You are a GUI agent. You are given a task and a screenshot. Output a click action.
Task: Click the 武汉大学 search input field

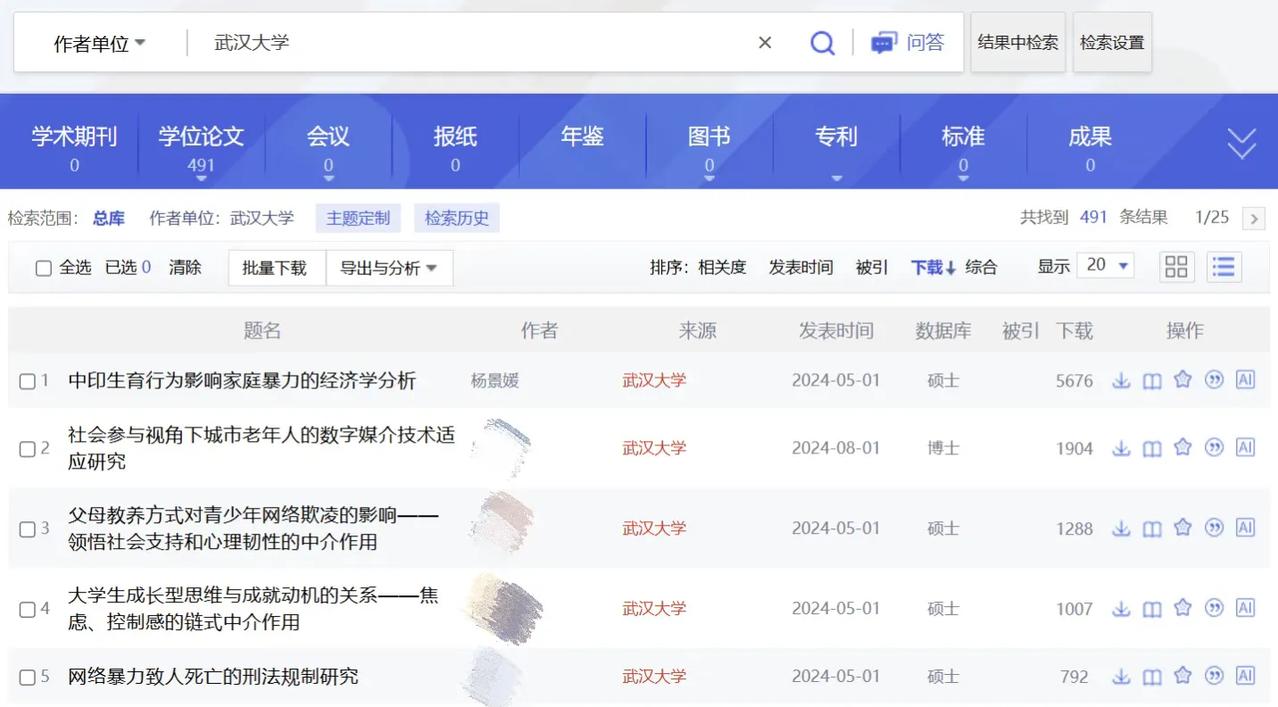(470, 43)
